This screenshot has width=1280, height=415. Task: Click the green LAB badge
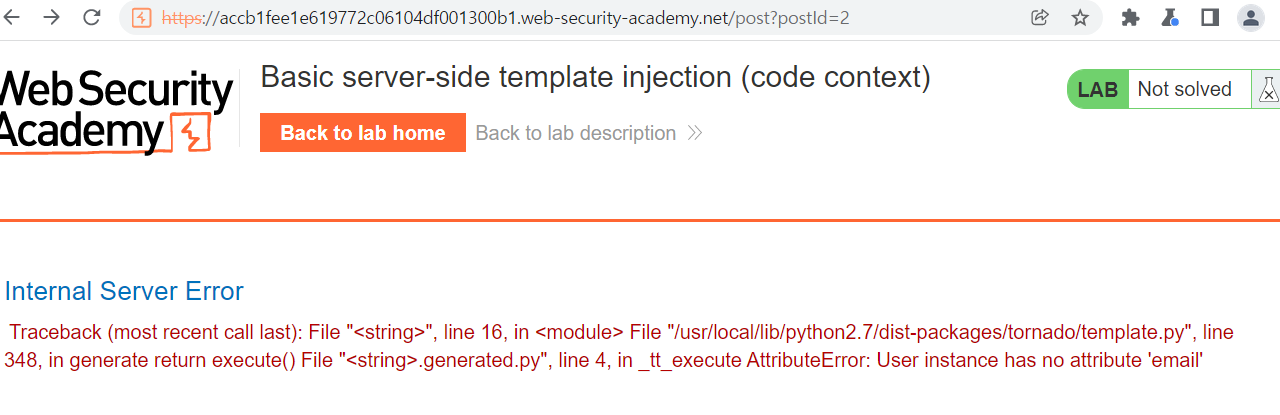click(1098, 90)
